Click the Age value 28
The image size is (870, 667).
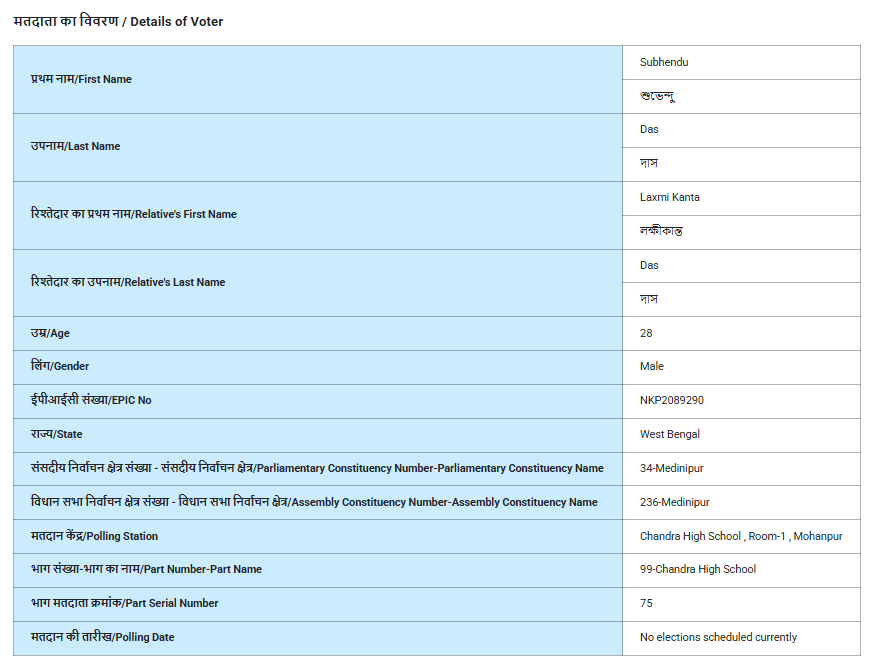pos(646,333)
